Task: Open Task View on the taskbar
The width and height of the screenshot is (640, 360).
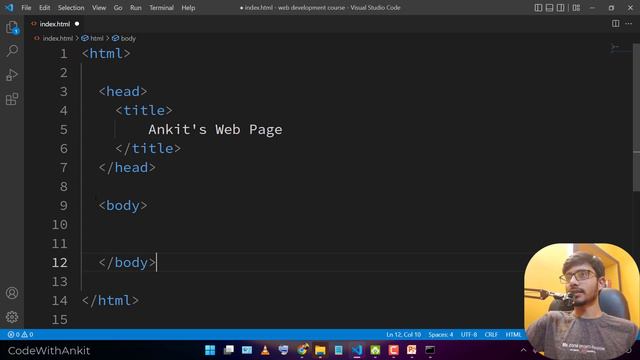Action: click(x=229, y=350)
